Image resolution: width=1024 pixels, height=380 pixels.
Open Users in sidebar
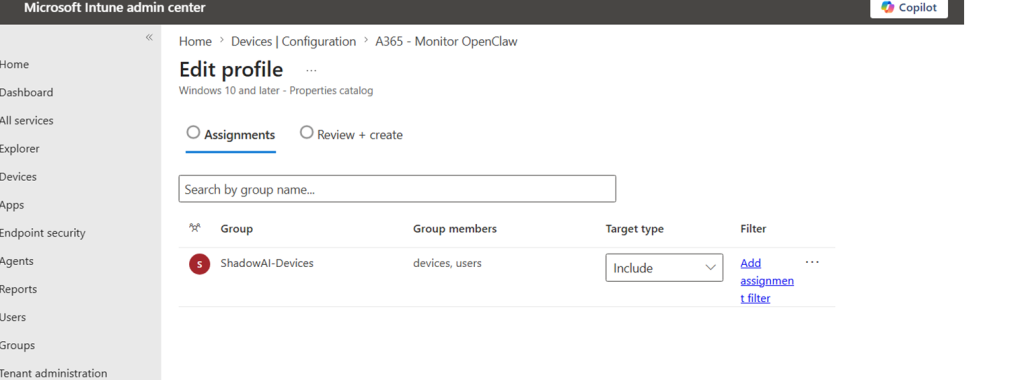(x=13, y=317)
